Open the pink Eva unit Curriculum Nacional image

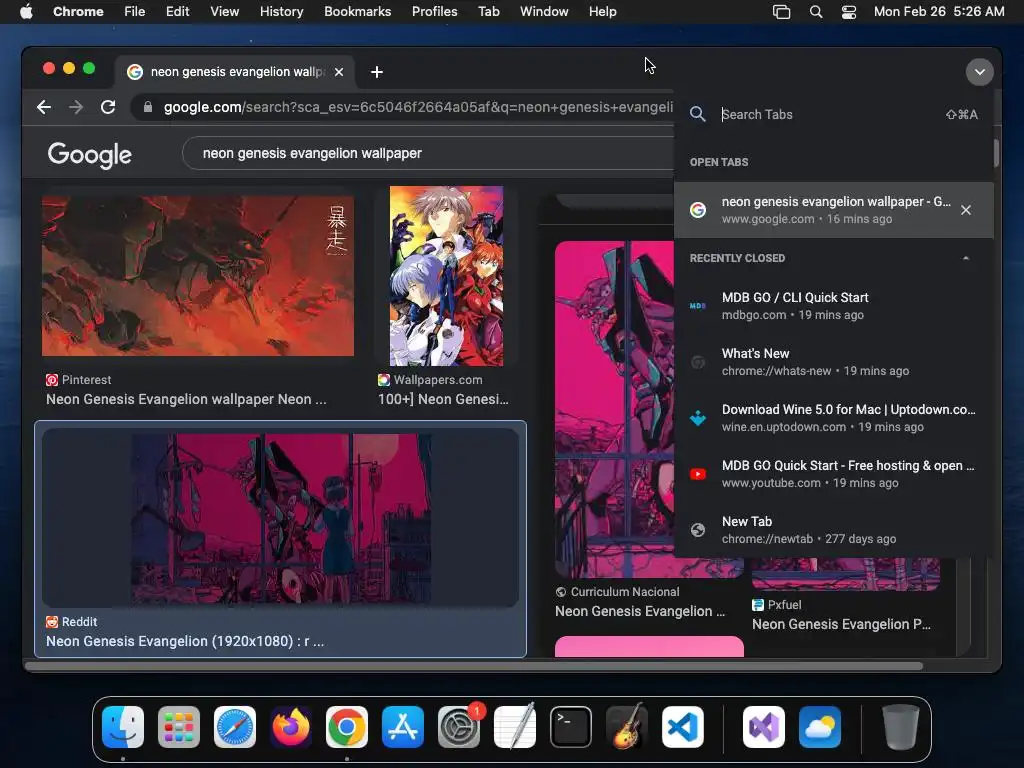(x=615, y=409)
